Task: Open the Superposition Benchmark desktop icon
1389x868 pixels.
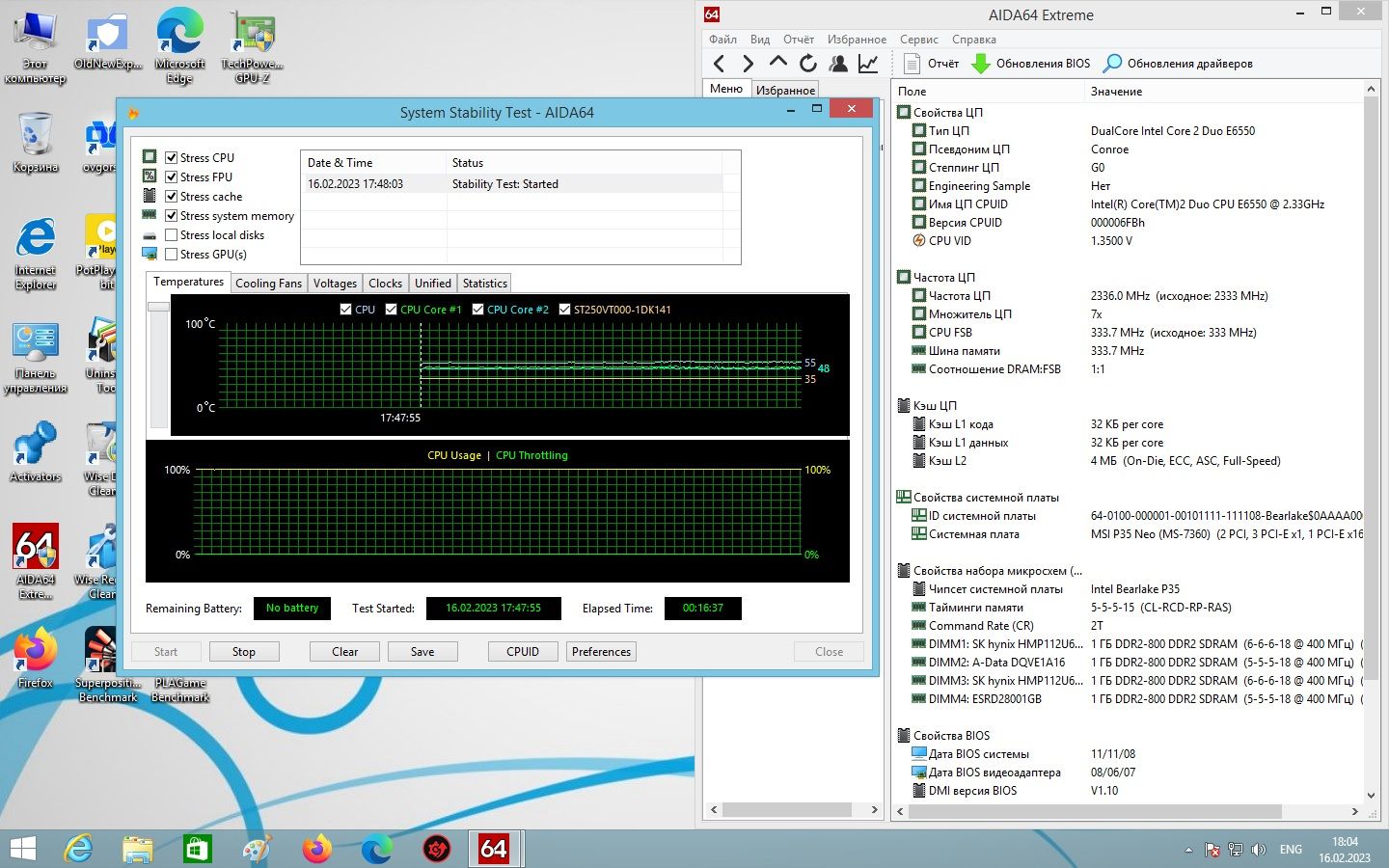Action: click(x=106, y=665)
